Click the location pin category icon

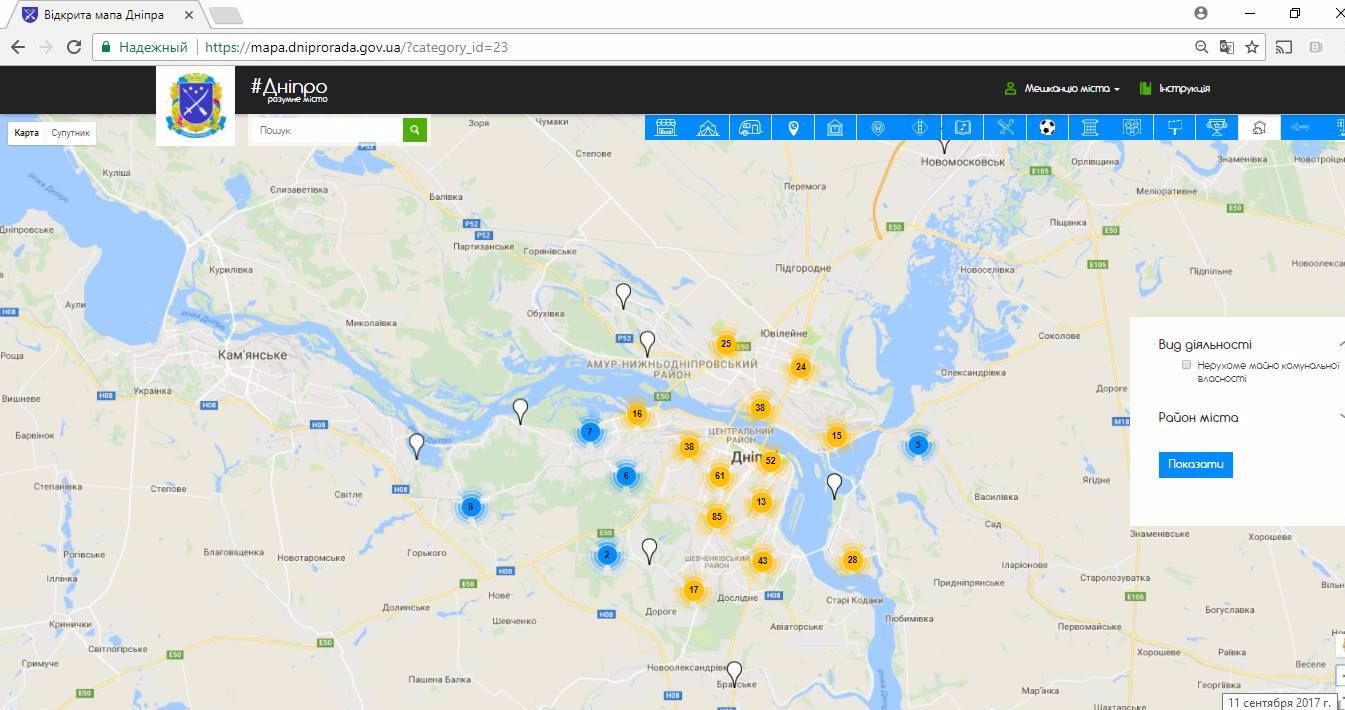pos(793,127)
